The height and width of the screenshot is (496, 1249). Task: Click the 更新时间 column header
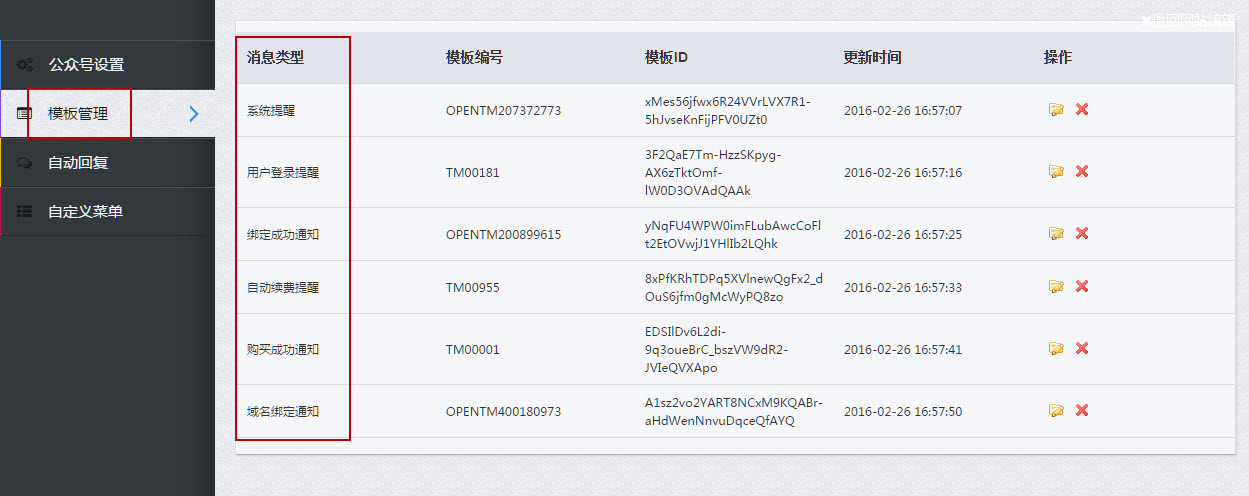point(872,58)
